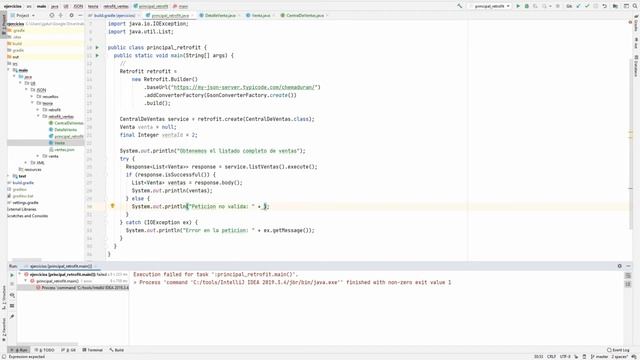640x360 pixels.
Task: Open the Event Log button
Action: [x=618, y=350]
